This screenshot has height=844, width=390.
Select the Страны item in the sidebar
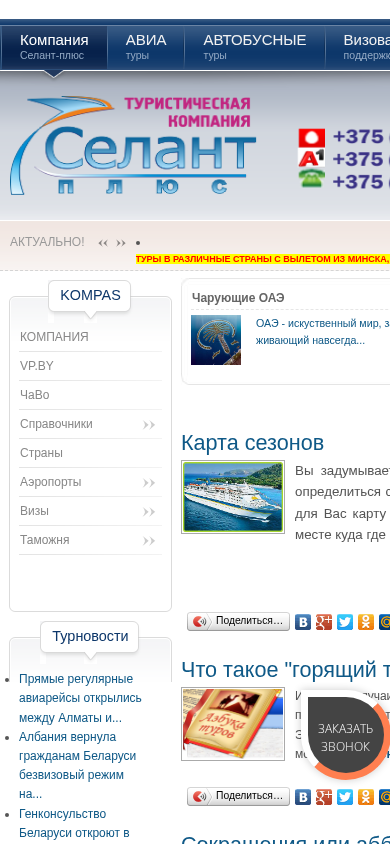pyautogui.click(x=90, y=453)
